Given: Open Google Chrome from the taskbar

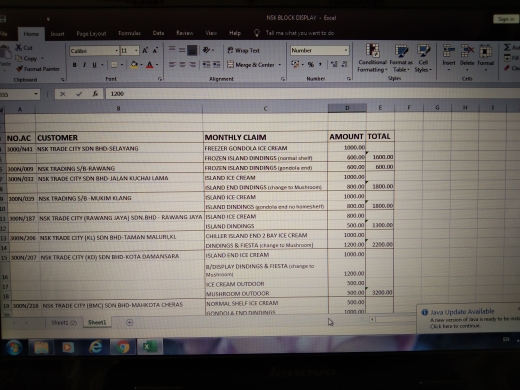Looking at the screenshot, I should (x=122, y=347).
